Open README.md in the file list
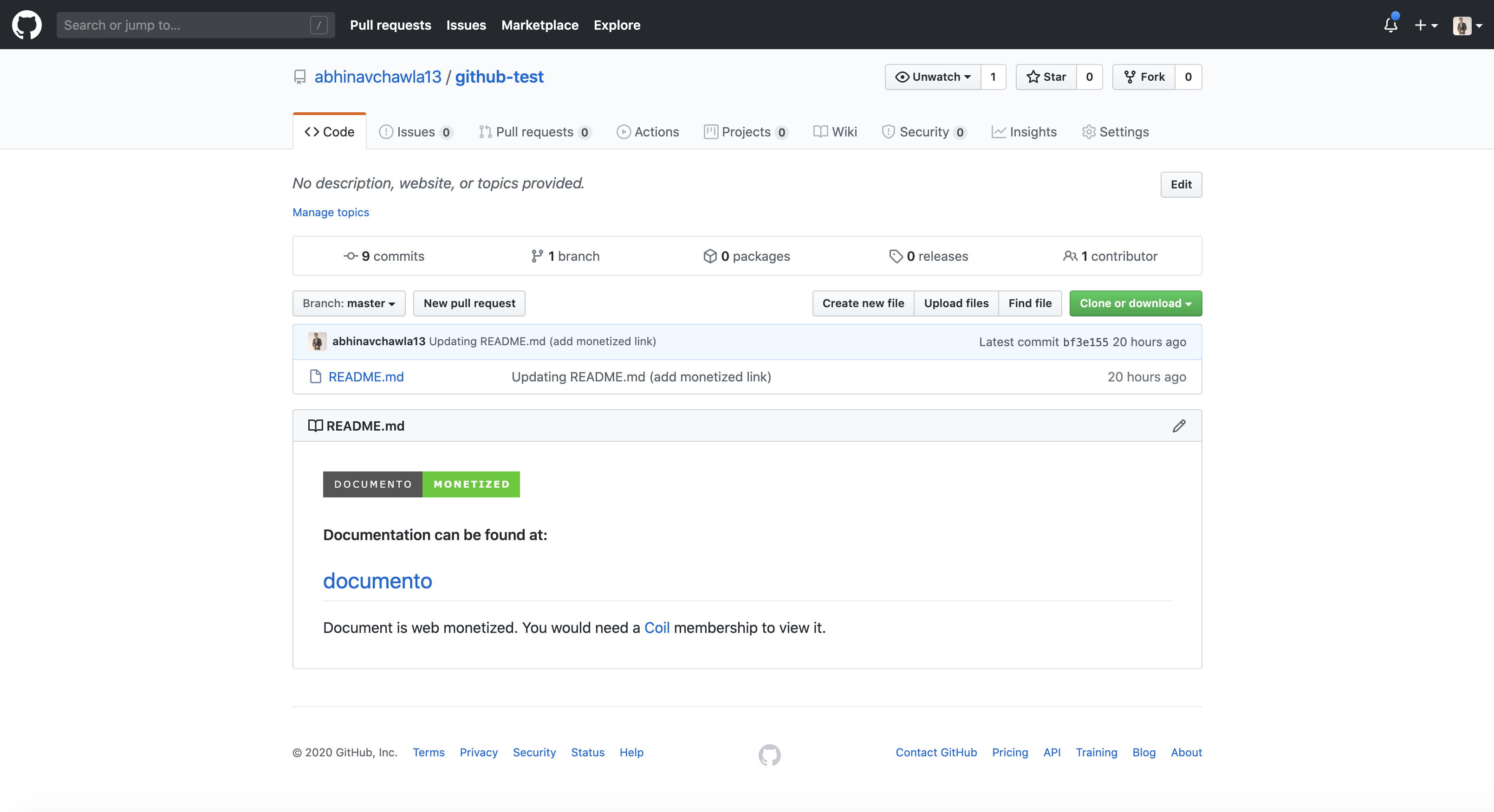The image size is (1494, 812). tap(366, 377)
